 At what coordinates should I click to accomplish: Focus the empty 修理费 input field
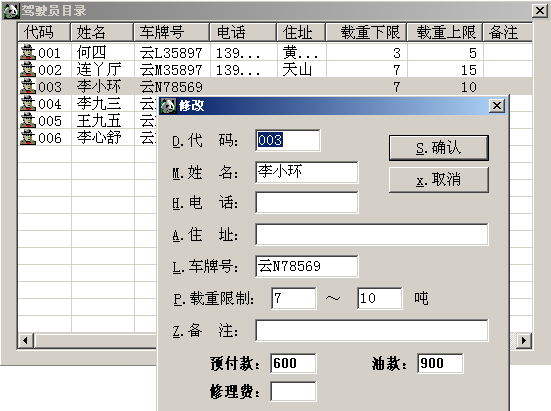point(293,391)
